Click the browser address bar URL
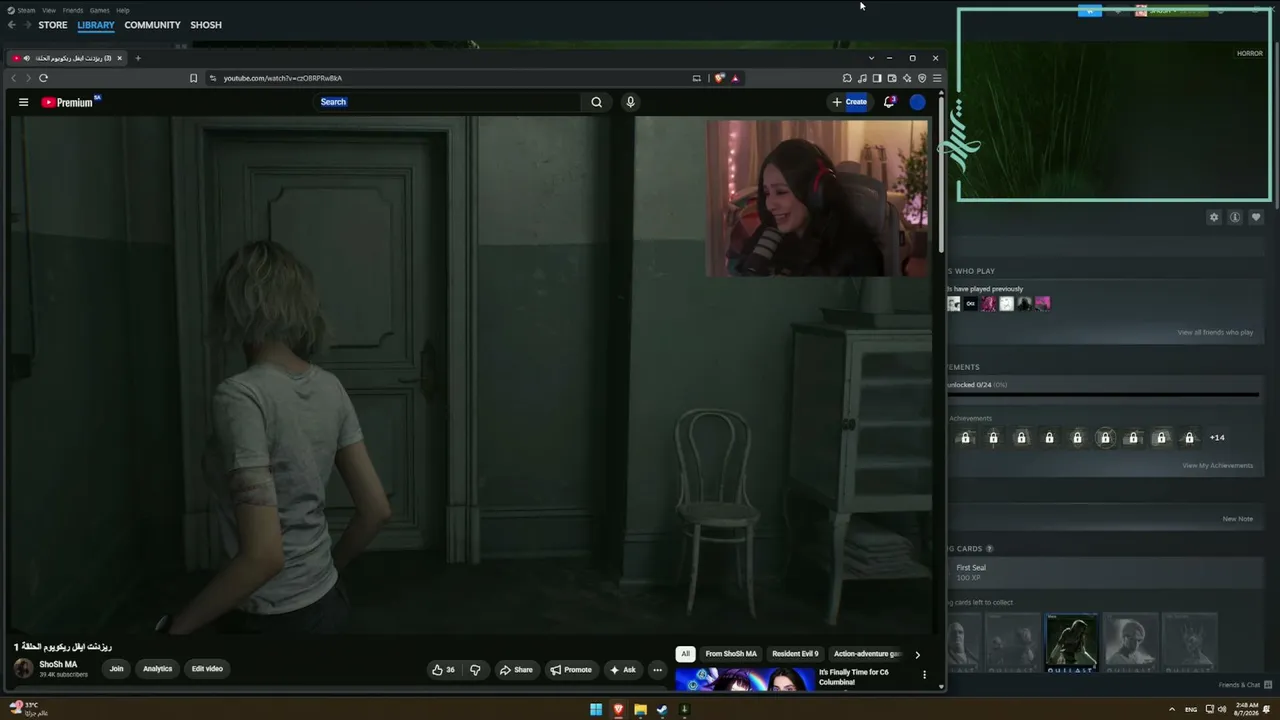This screenshot has height=720, width=1280. [282, 78]
